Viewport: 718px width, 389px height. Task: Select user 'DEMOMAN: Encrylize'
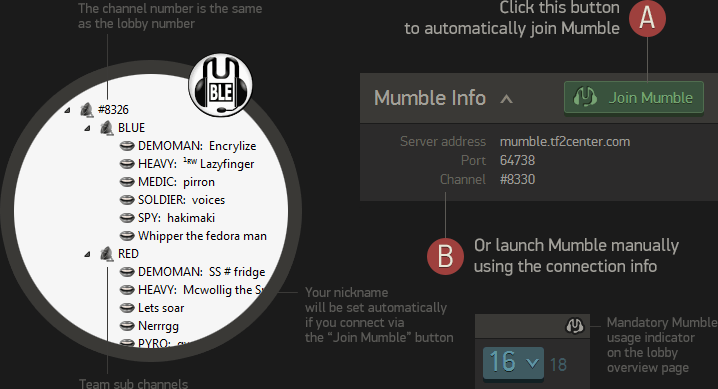[x=197, y=146]
